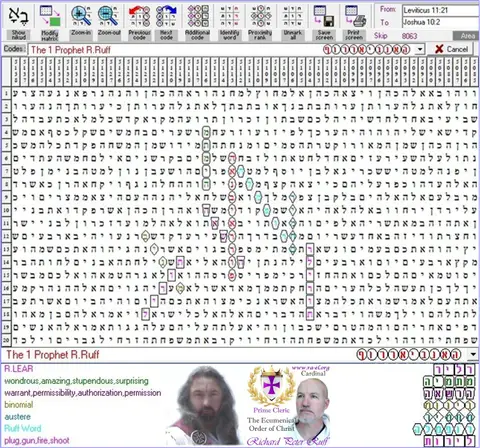Click the bald man portrait photo

click(312, 409)
